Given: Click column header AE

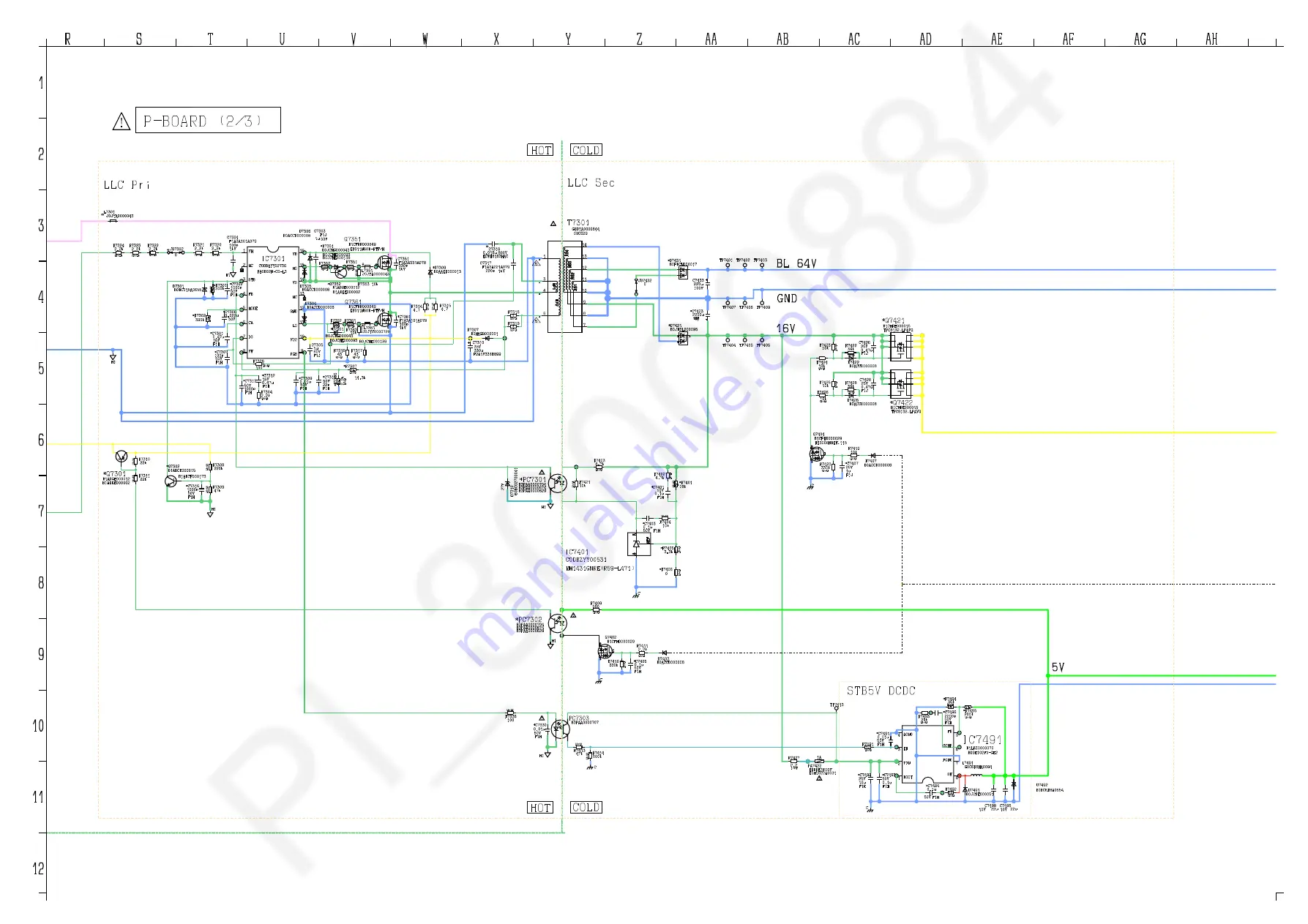Looking at the screenshot, I should [997, 39].
